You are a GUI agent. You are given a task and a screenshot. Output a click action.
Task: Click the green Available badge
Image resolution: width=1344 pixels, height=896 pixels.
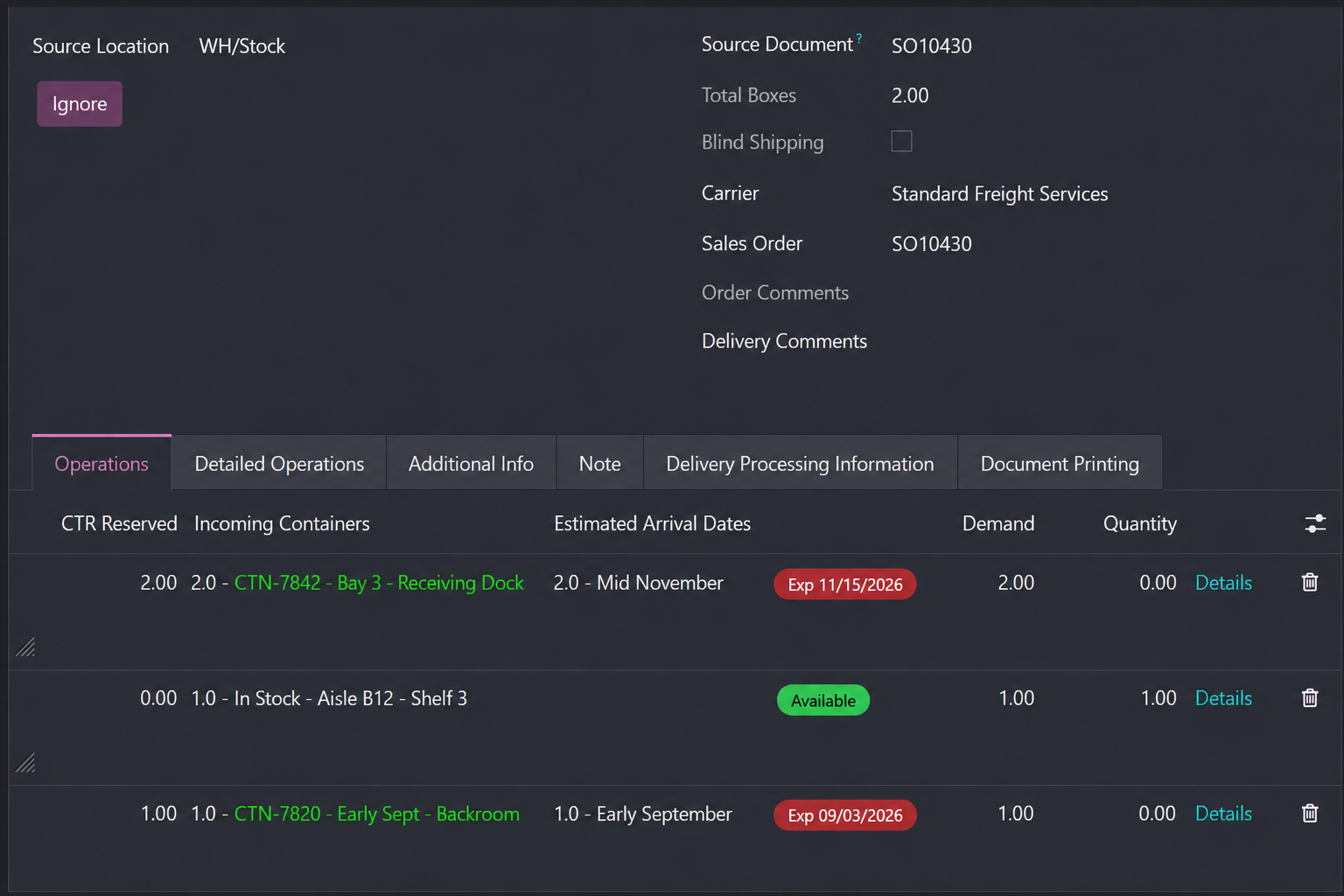pyautogui.click(x=823, y=700)
